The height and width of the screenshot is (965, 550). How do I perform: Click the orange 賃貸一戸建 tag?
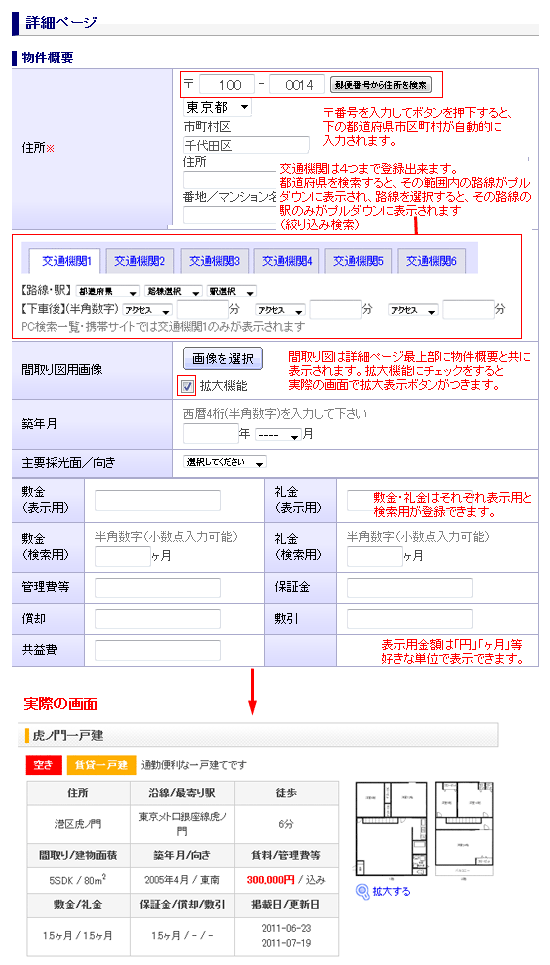(x=102, y=765)
